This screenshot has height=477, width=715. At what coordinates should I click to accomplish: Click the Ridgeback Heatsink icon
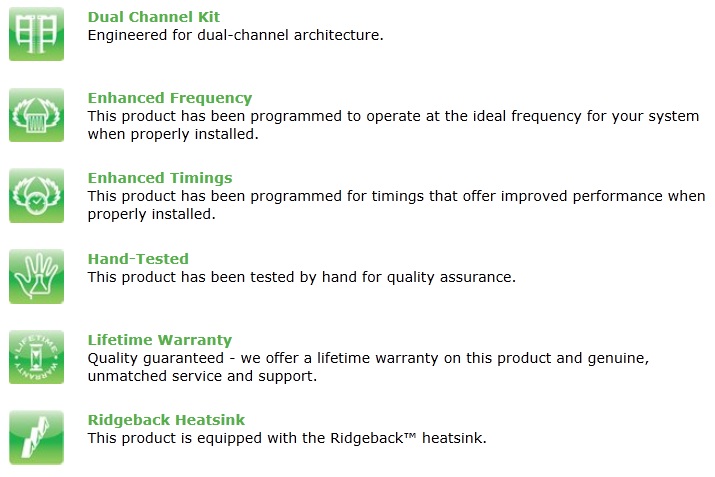(x=36, y=438)
